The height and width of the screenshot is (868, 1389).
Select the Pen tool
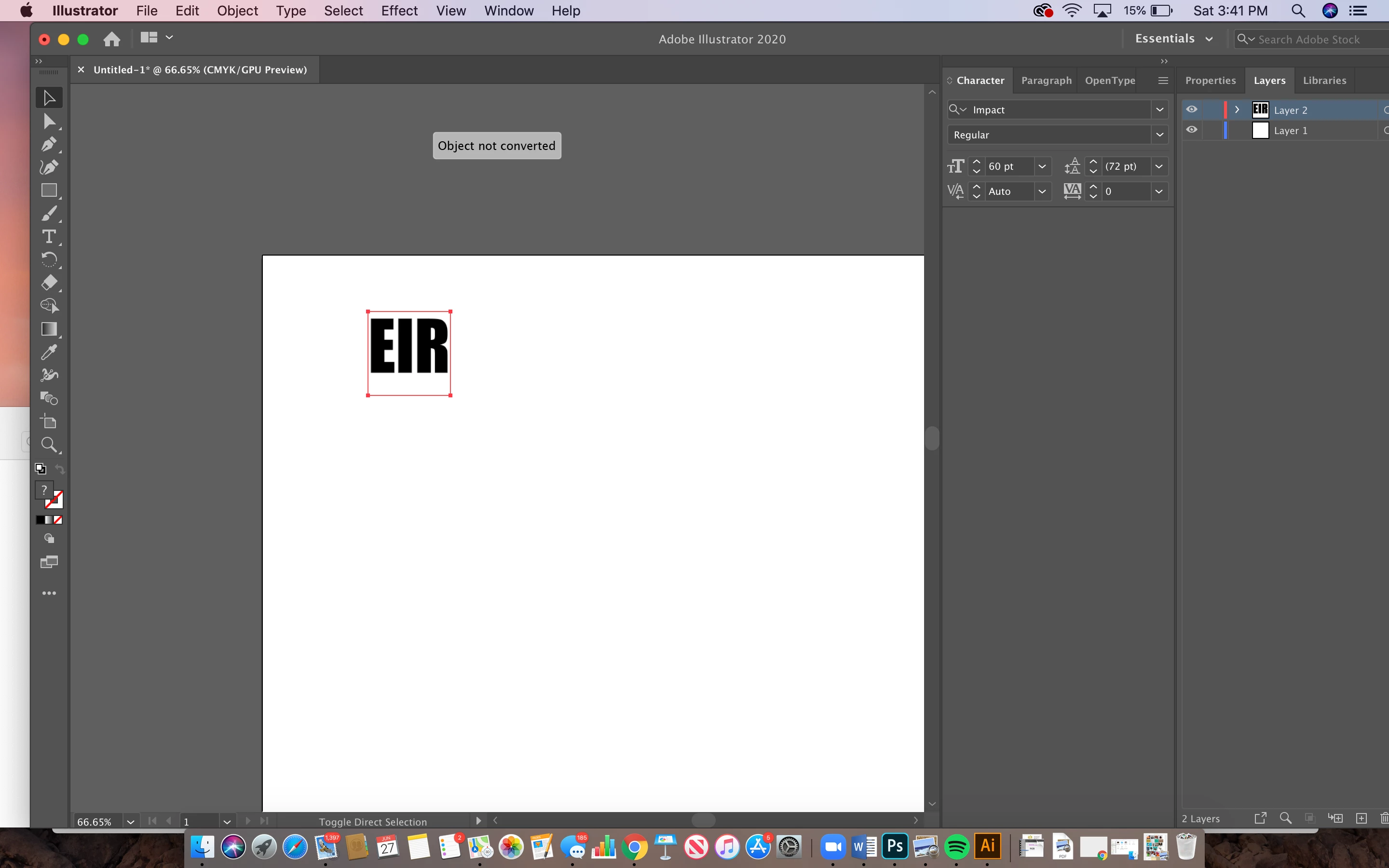49,144
